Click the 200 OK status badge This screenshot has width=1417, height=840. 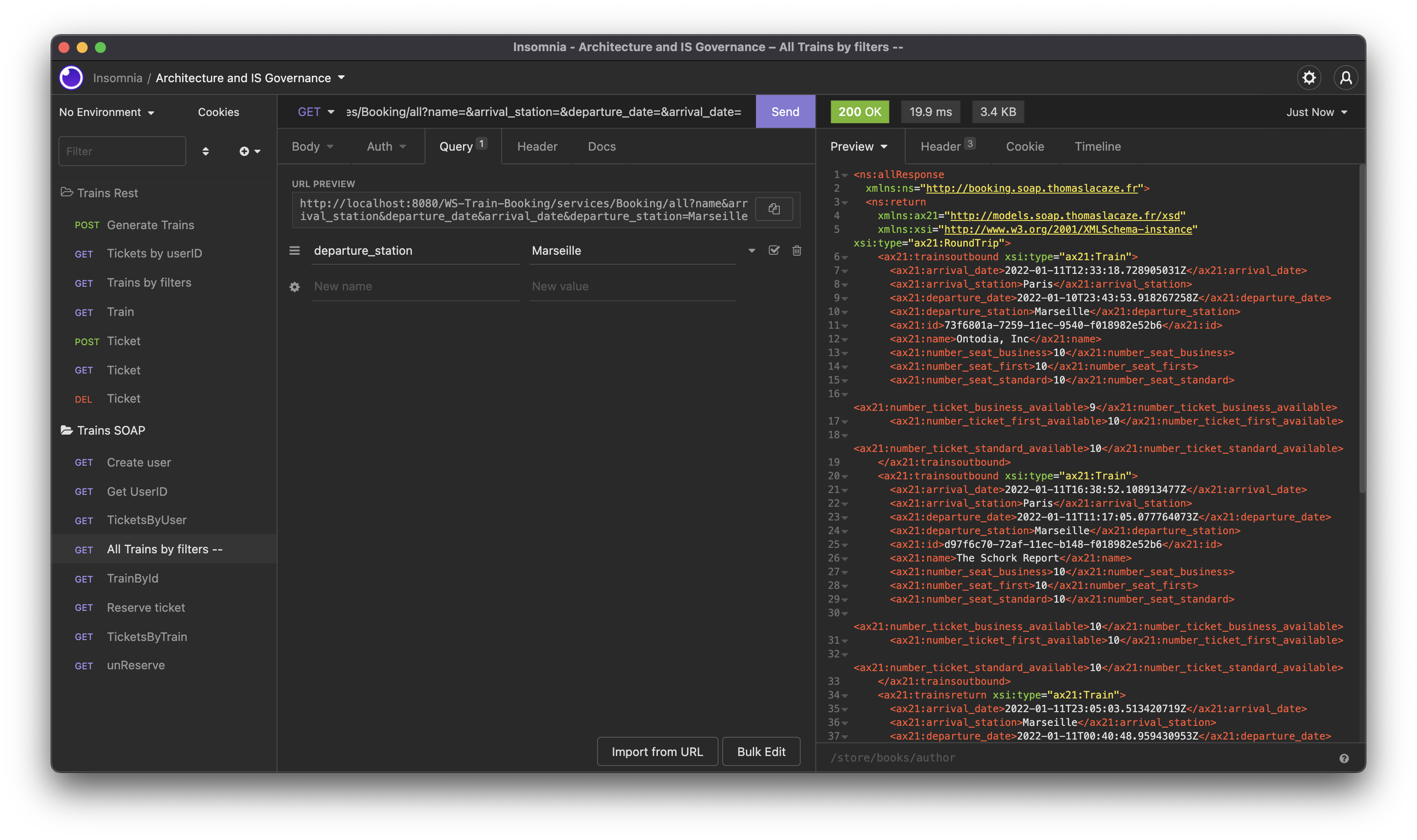859,112
